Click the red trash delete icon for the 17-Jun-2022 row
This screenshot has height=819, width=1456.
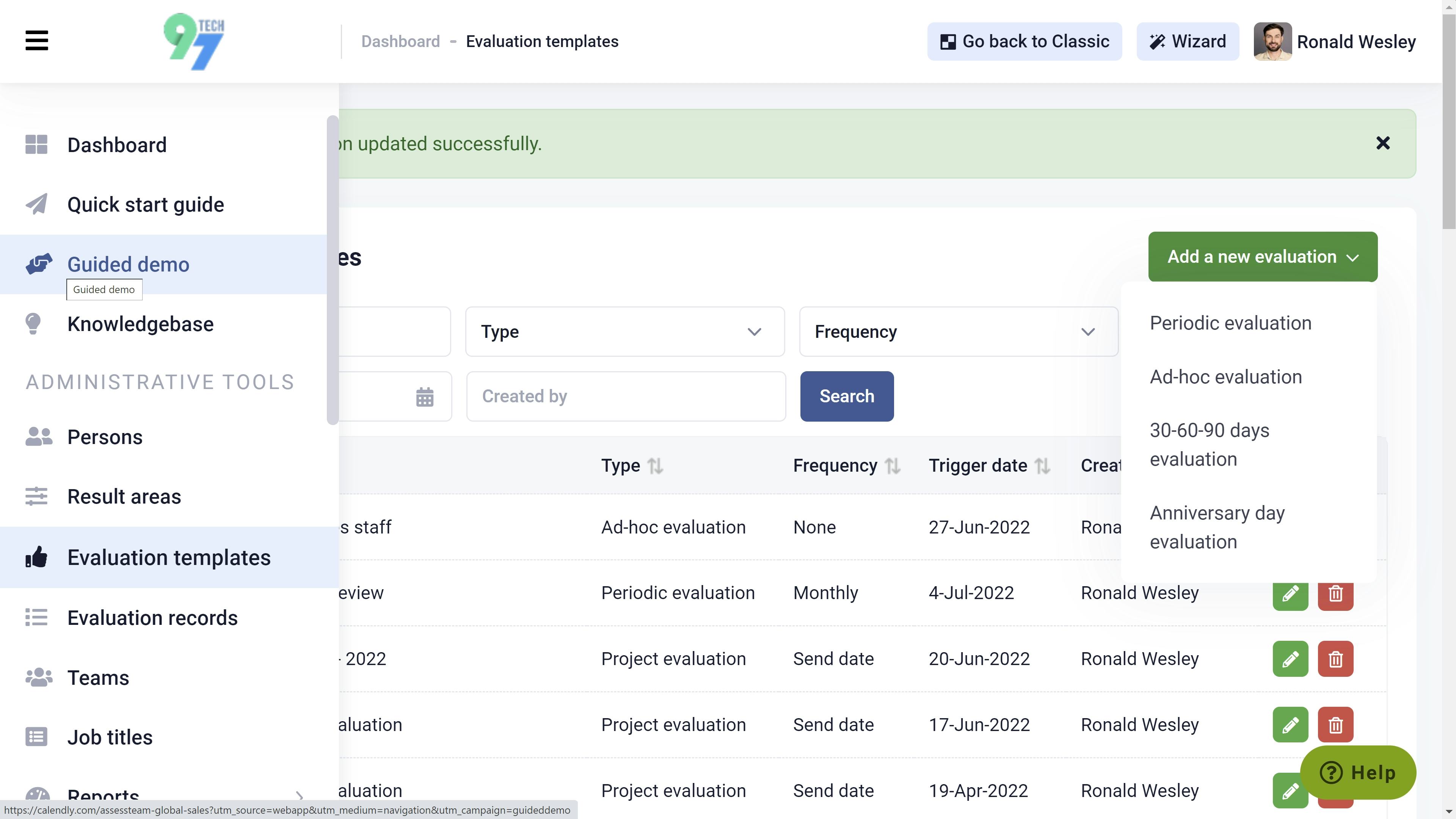1335,725
